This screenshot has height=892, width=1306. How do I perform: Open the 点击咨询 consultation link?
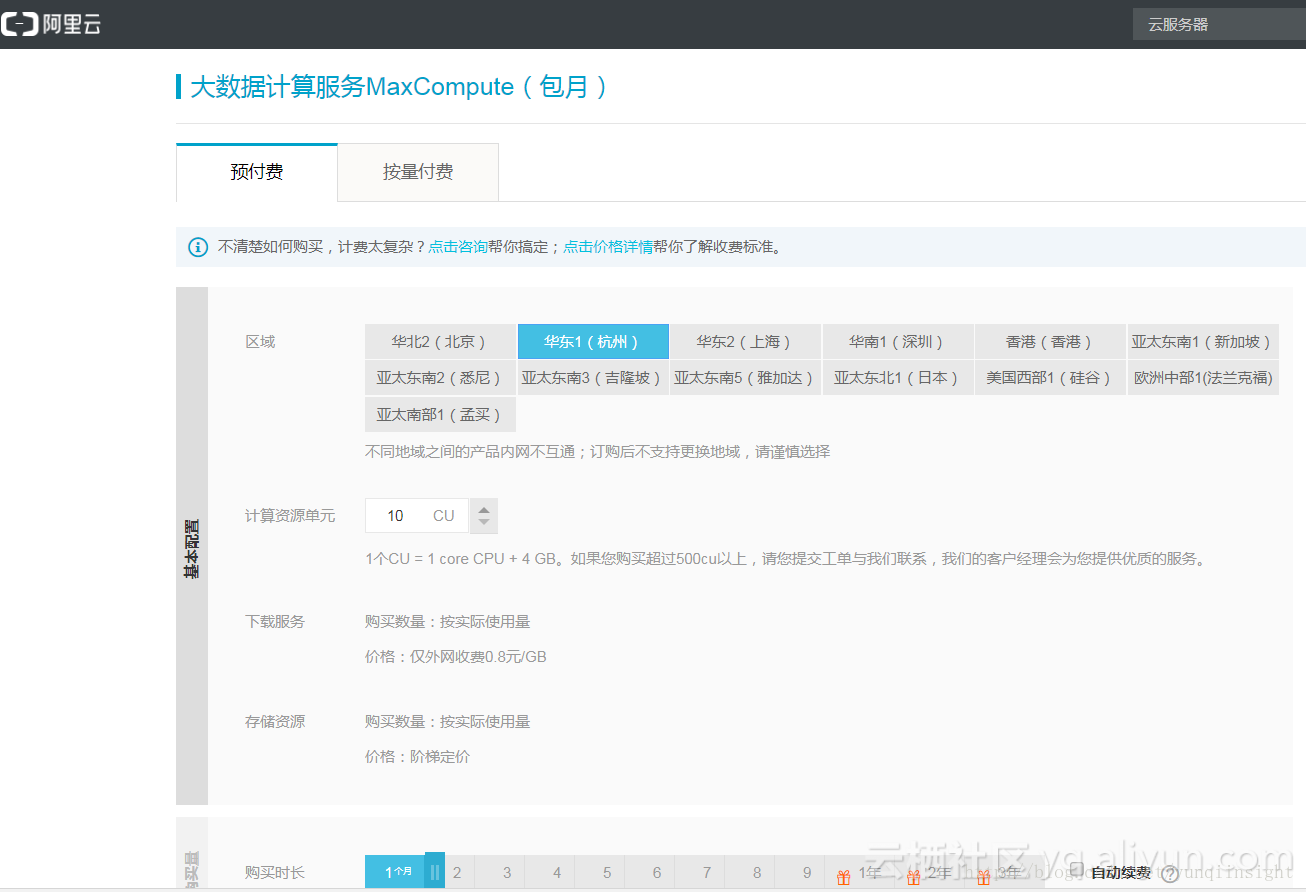click(458, 247)
